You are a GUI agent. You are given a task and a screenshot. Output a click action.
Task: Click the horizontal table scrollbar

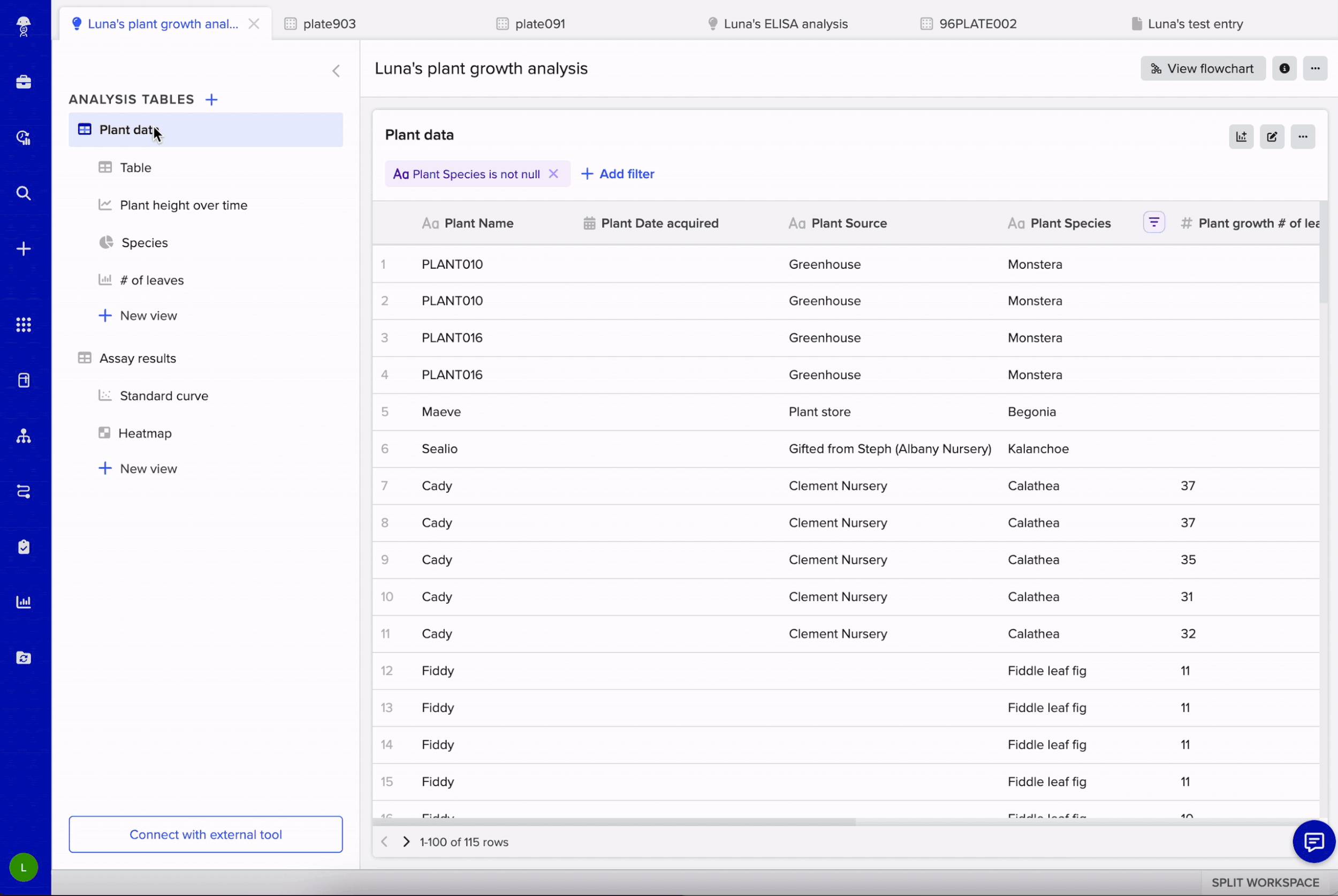pos(613,822)
